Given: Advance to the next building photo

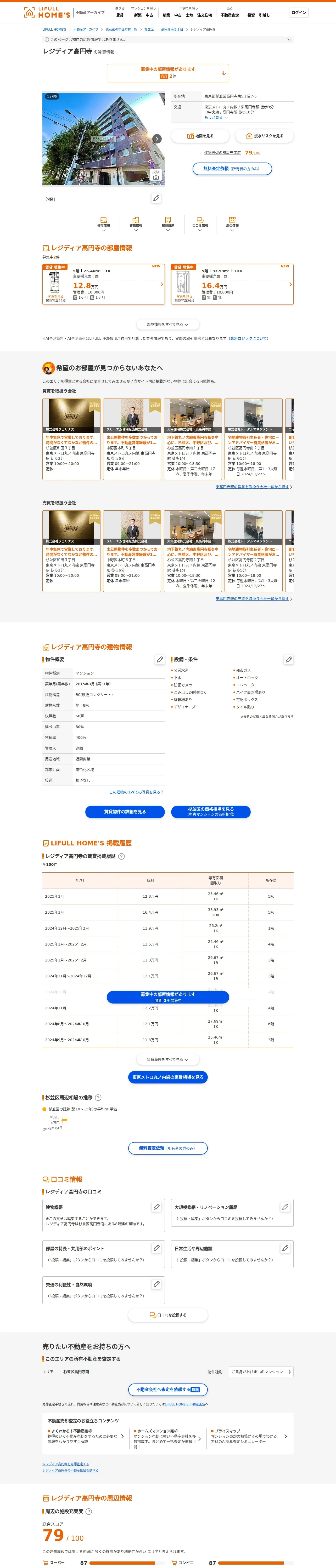Looking at the screenshot, I should 157,139.
